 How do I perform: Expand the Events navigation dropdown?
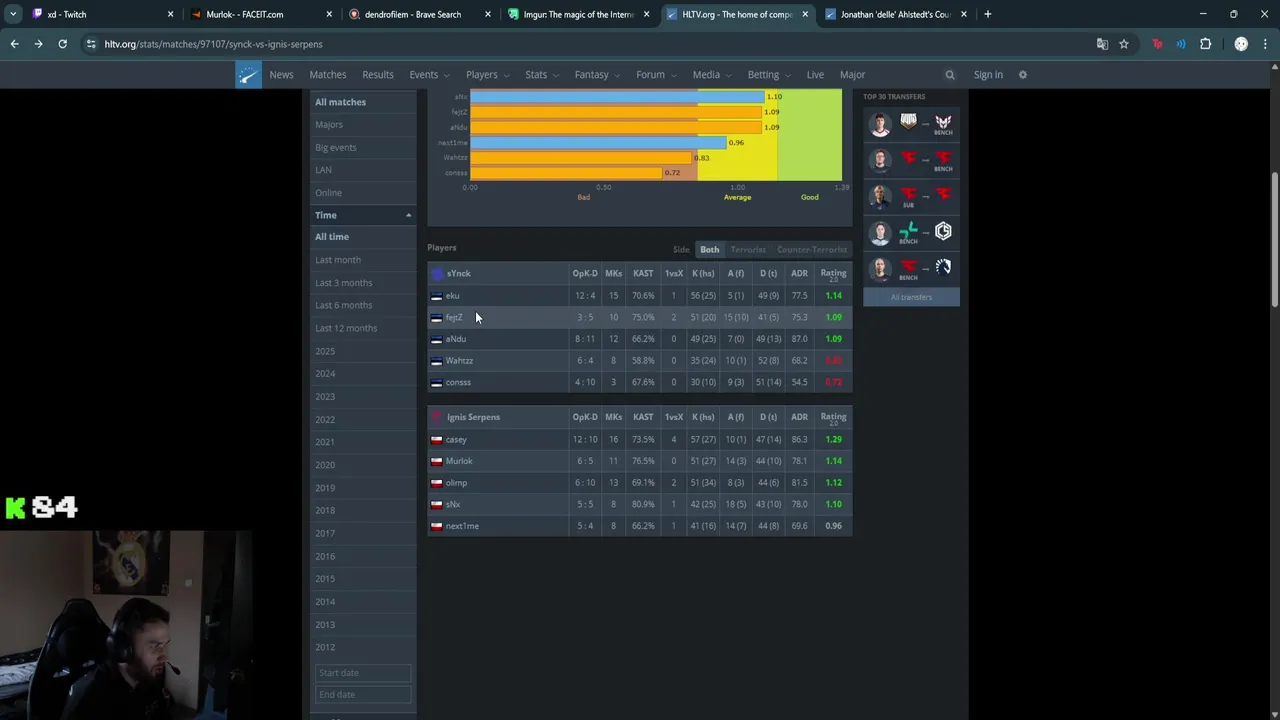pos(429,75)
